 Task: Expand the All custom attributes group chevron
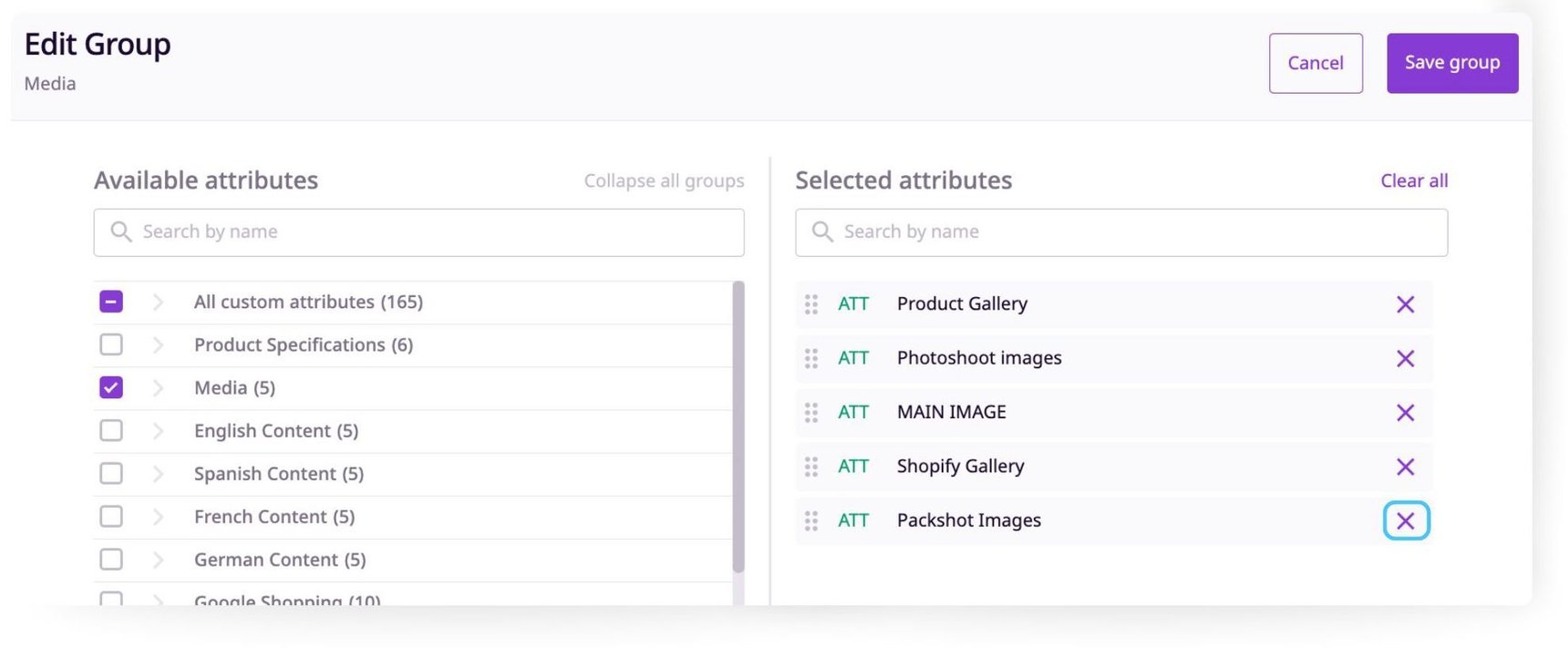point(158,302)
